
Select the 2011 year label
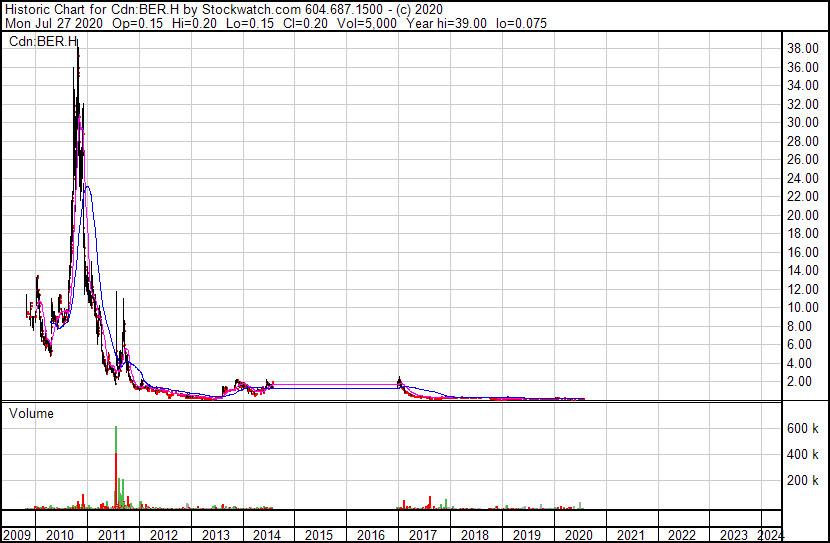point(112,535)
